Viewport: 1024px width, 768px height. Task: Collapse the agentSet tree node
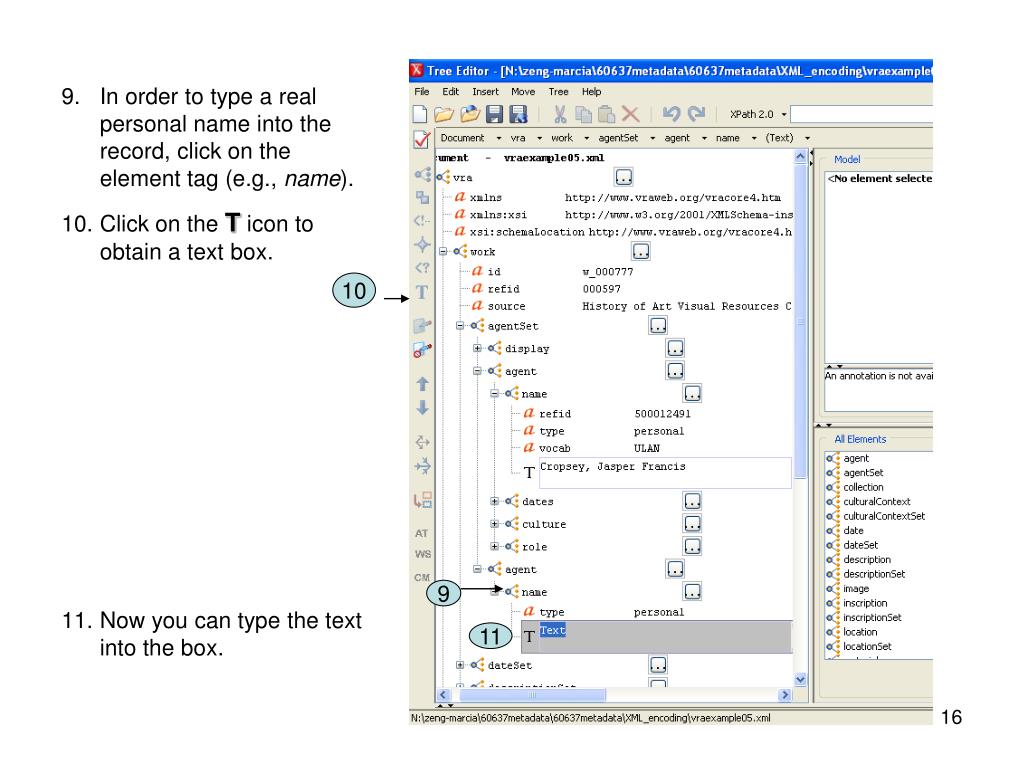coord(460,325)
